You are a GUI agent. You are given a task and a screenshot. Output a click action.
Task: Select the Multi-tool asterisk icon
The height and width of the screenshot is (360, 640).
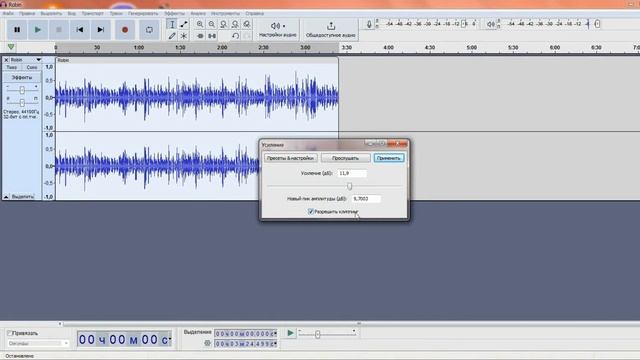click(x=184, y=36)
